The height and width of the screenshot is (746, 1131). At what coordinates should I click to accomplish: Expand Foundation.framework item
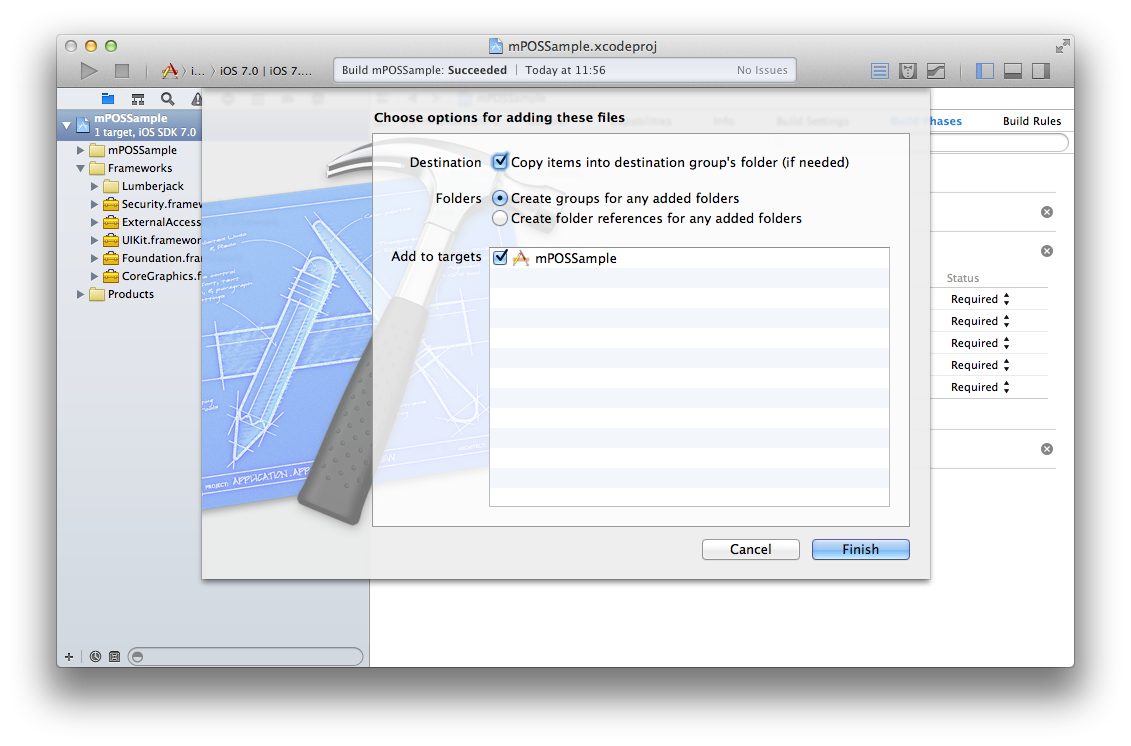[94, 258]
